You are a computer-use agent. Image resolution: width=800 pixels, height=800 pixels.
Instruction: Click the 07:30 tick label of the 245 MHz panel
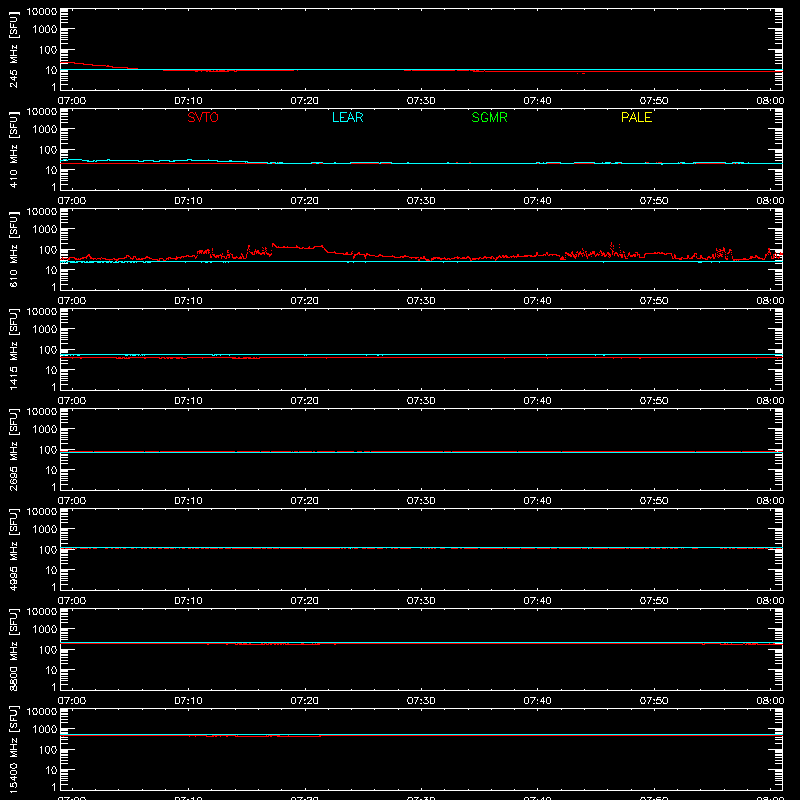pyautogui.click(x=421, y=101)
